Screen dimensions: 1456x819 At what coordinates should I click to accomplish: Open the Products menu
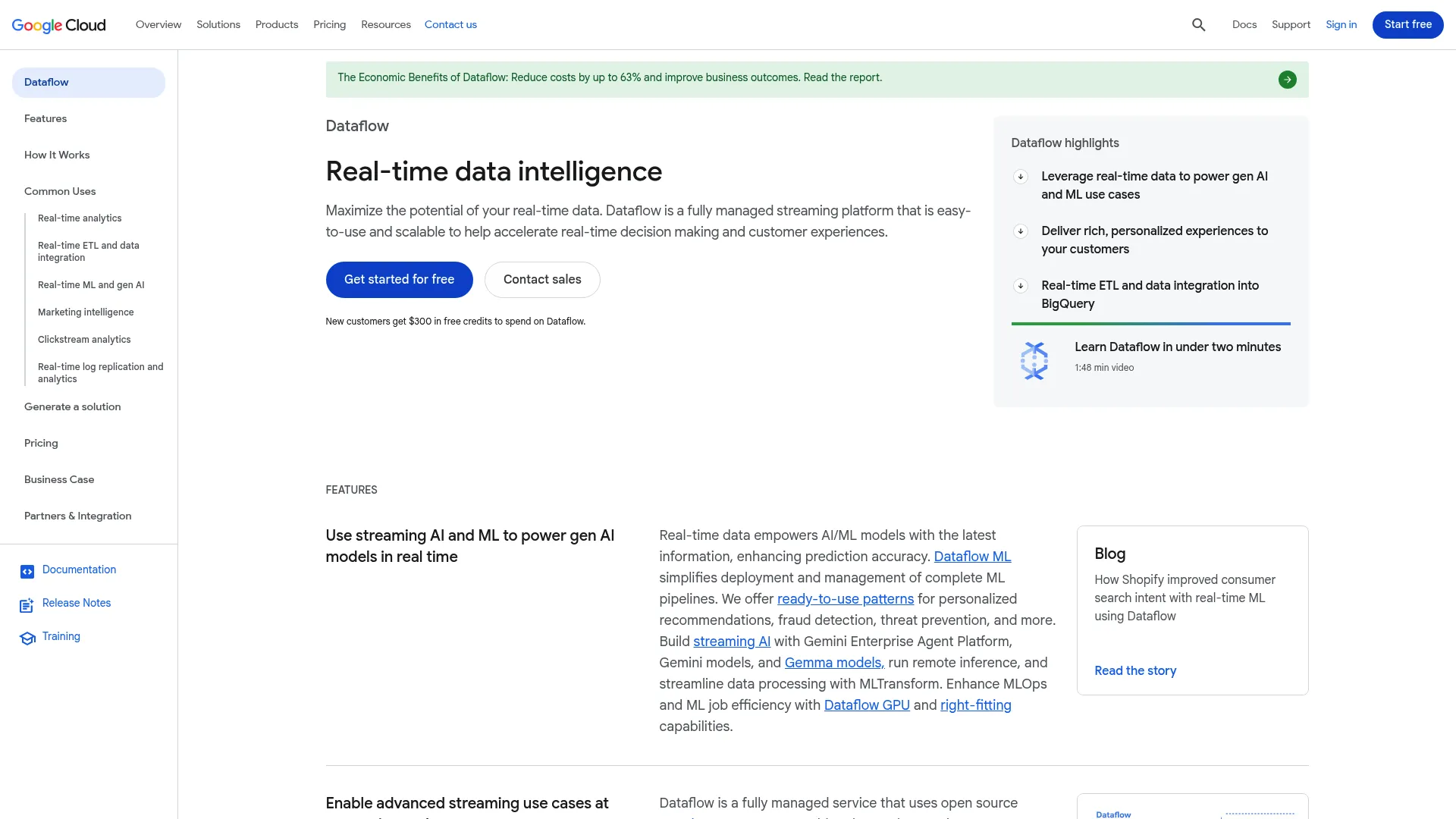pyautogui.click(x=277, y=25)
